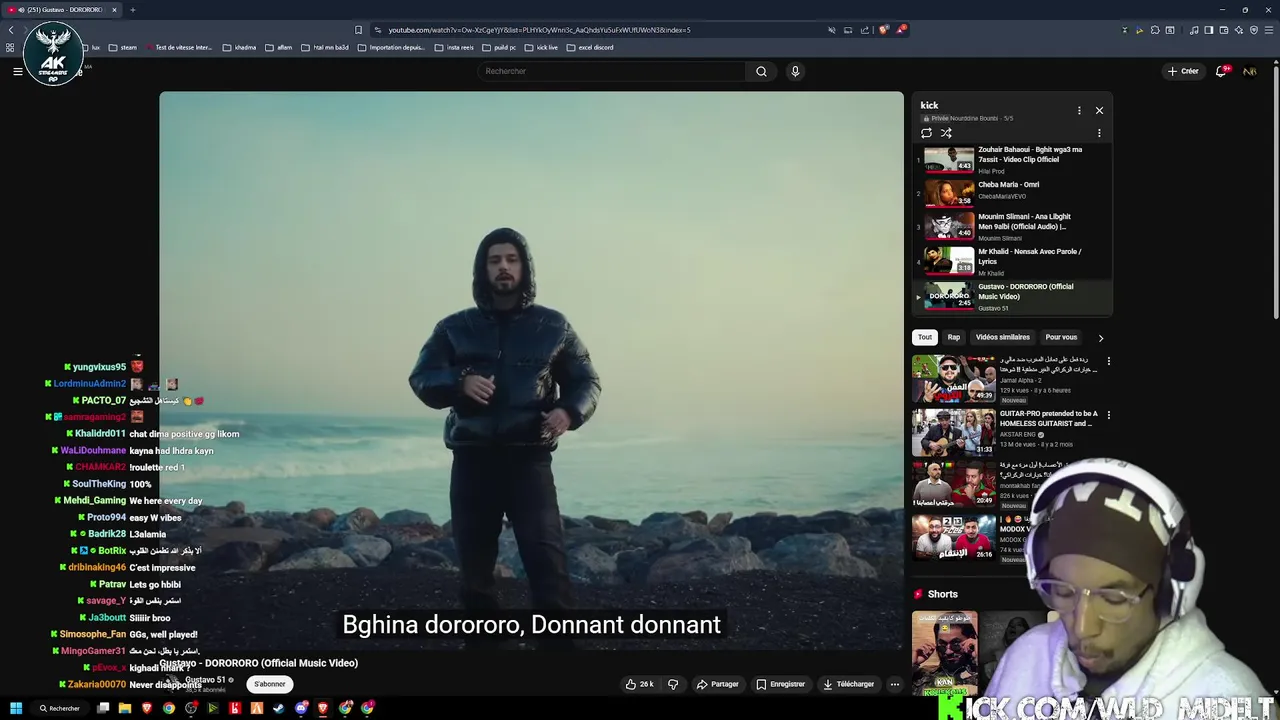Play Mr Khalid - Nensak Avec Parole
This screenshot has width=1280, height=720.
pos(1012,262)
